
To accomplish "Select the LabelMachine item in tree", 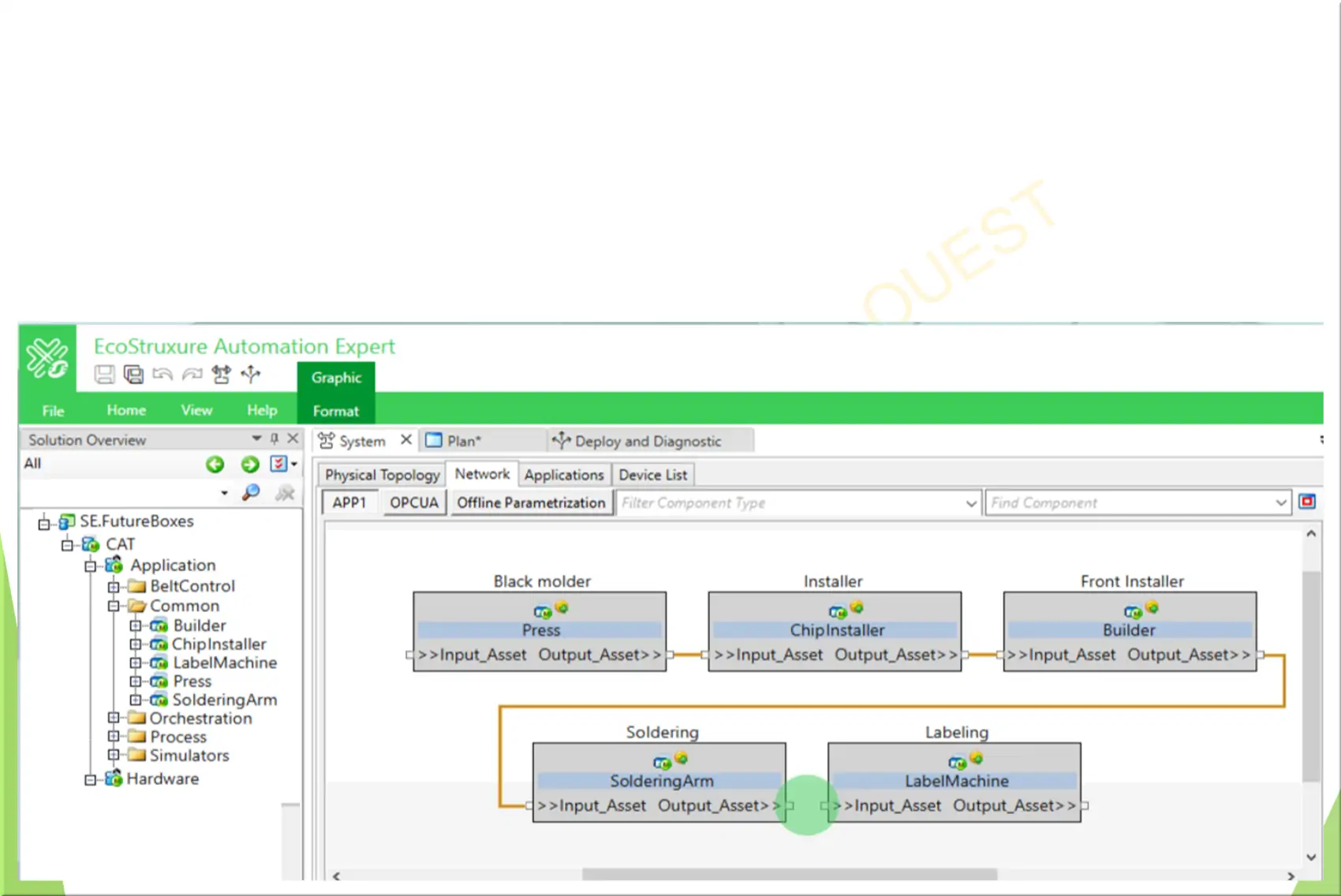I will pos(225,663).
